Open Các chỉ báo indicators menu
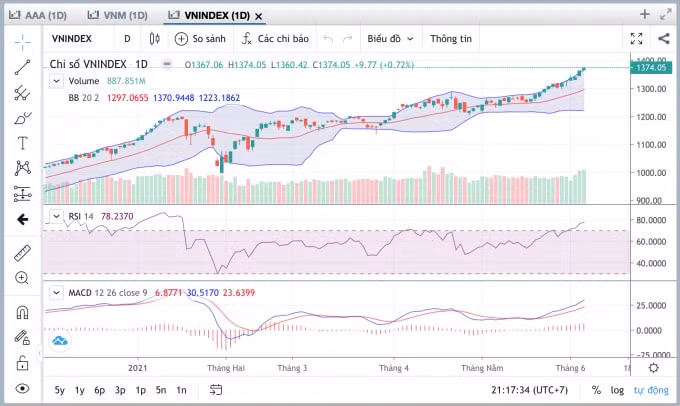 [x=275, y=39]
